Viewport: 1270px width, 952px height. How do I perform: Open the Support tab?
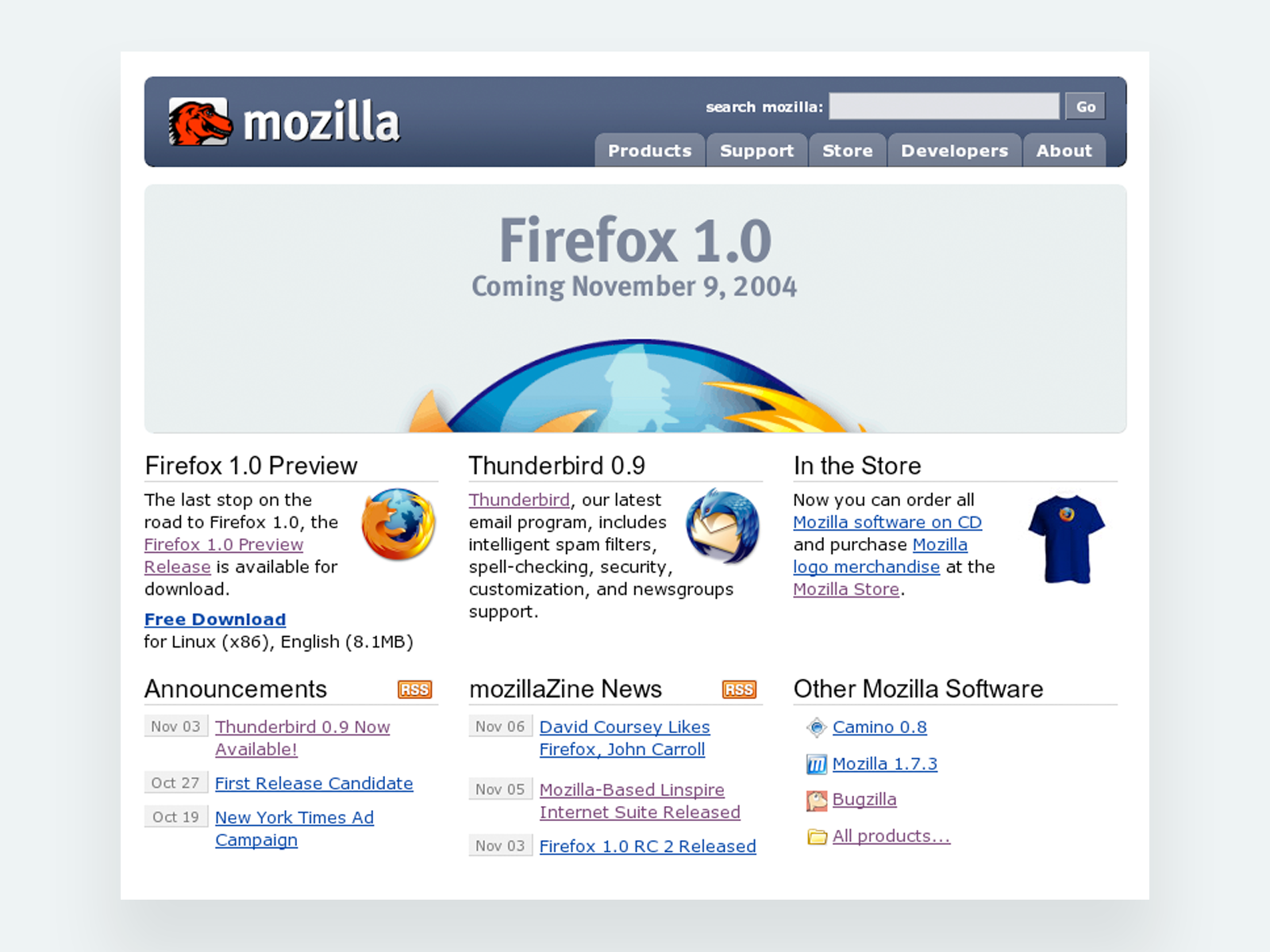tap(756, 151)
